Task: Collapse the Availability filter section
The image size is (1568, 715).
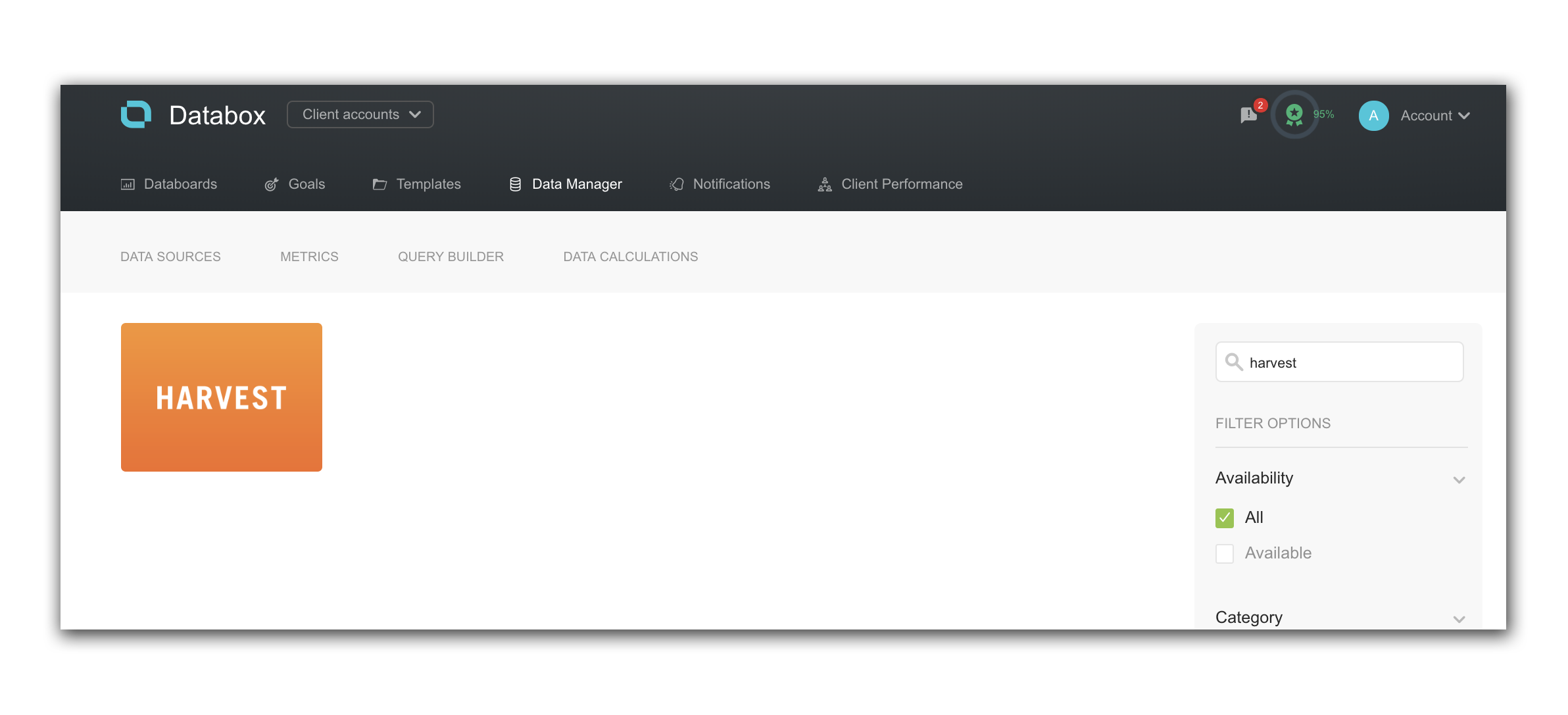Action: tap(1459, 480)
